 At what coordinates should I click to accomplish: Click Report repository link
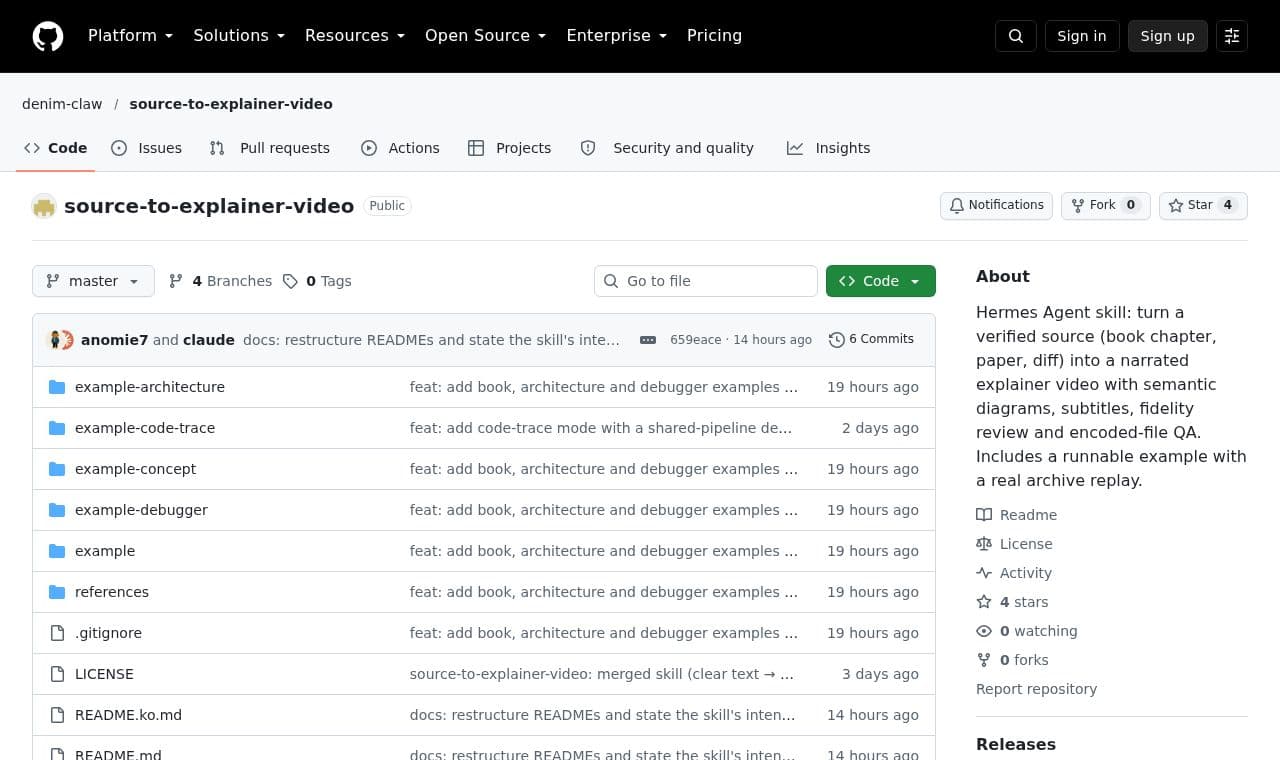pyautogui.click(x=1036, y=689)
